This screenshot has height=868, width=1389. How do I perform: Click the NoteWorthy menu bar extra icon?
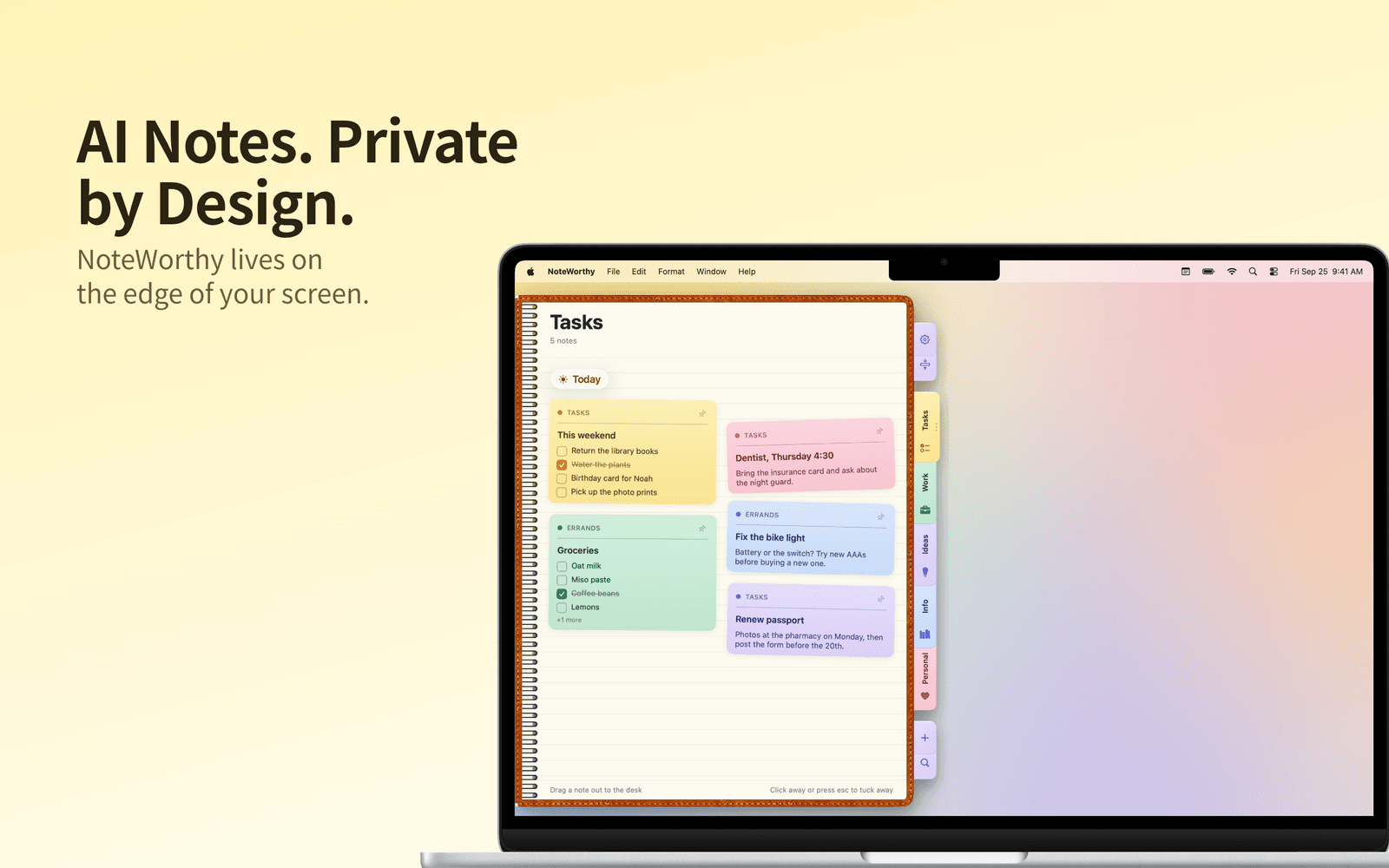(1186, 272)
